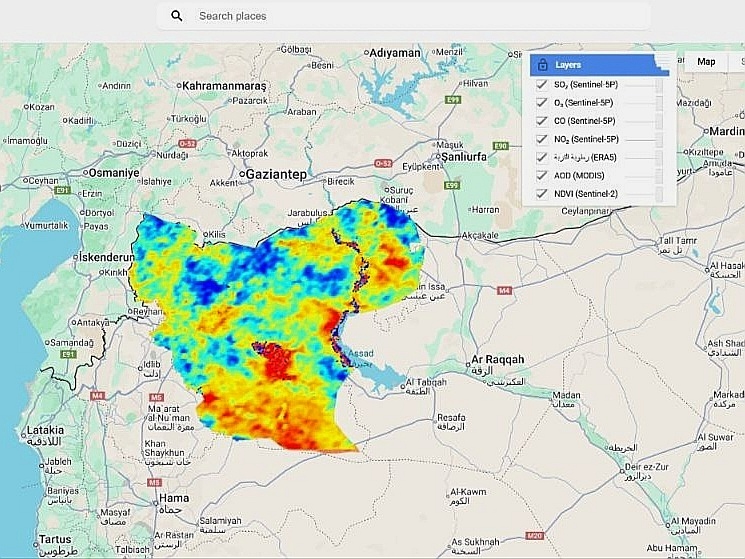Click the E99 road badge near Hilvan
The image size is (745, 559).
click(453, 100)
